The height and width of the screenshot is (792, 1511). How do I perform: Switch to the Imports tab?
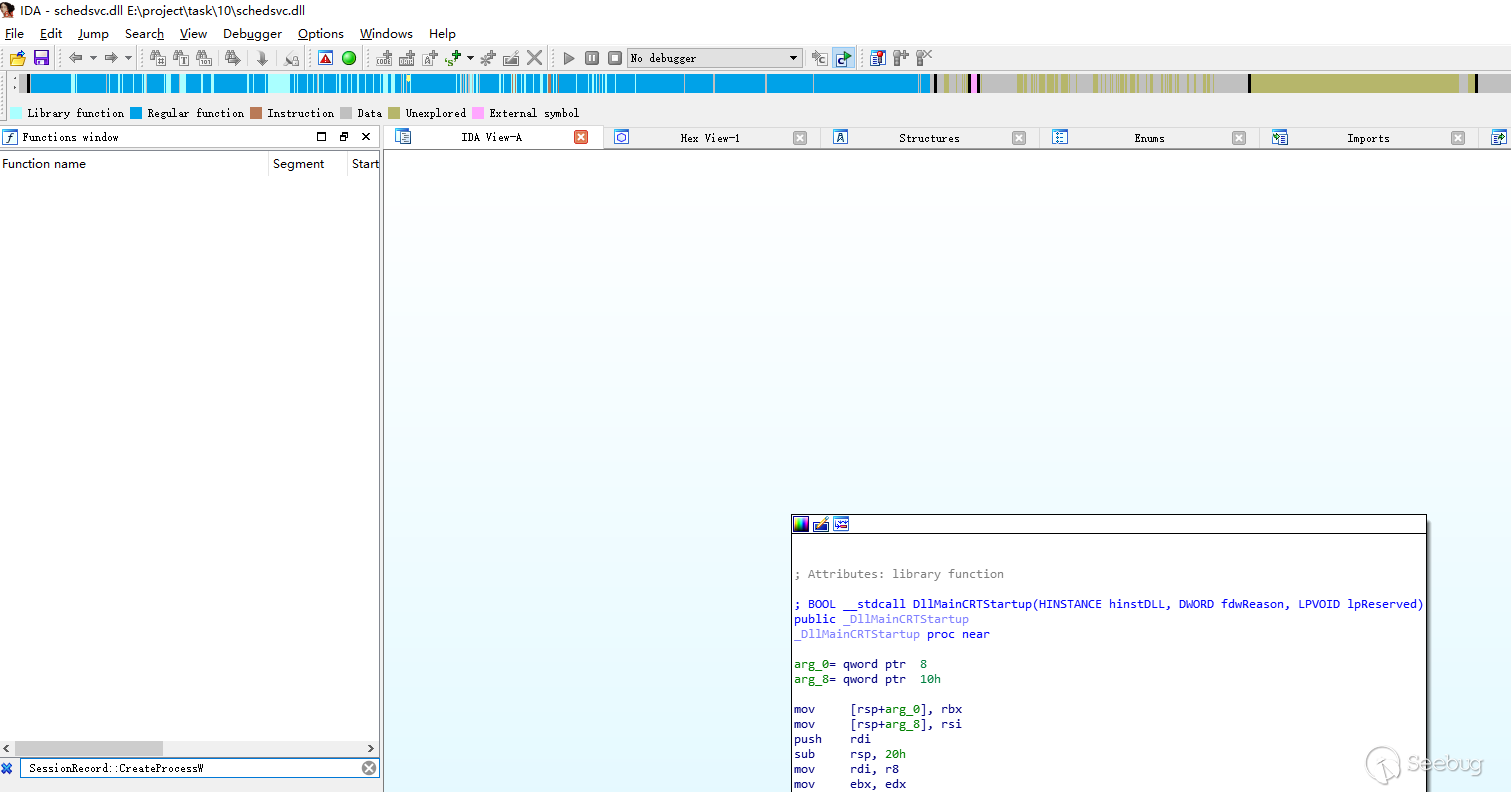[1367, 138]
